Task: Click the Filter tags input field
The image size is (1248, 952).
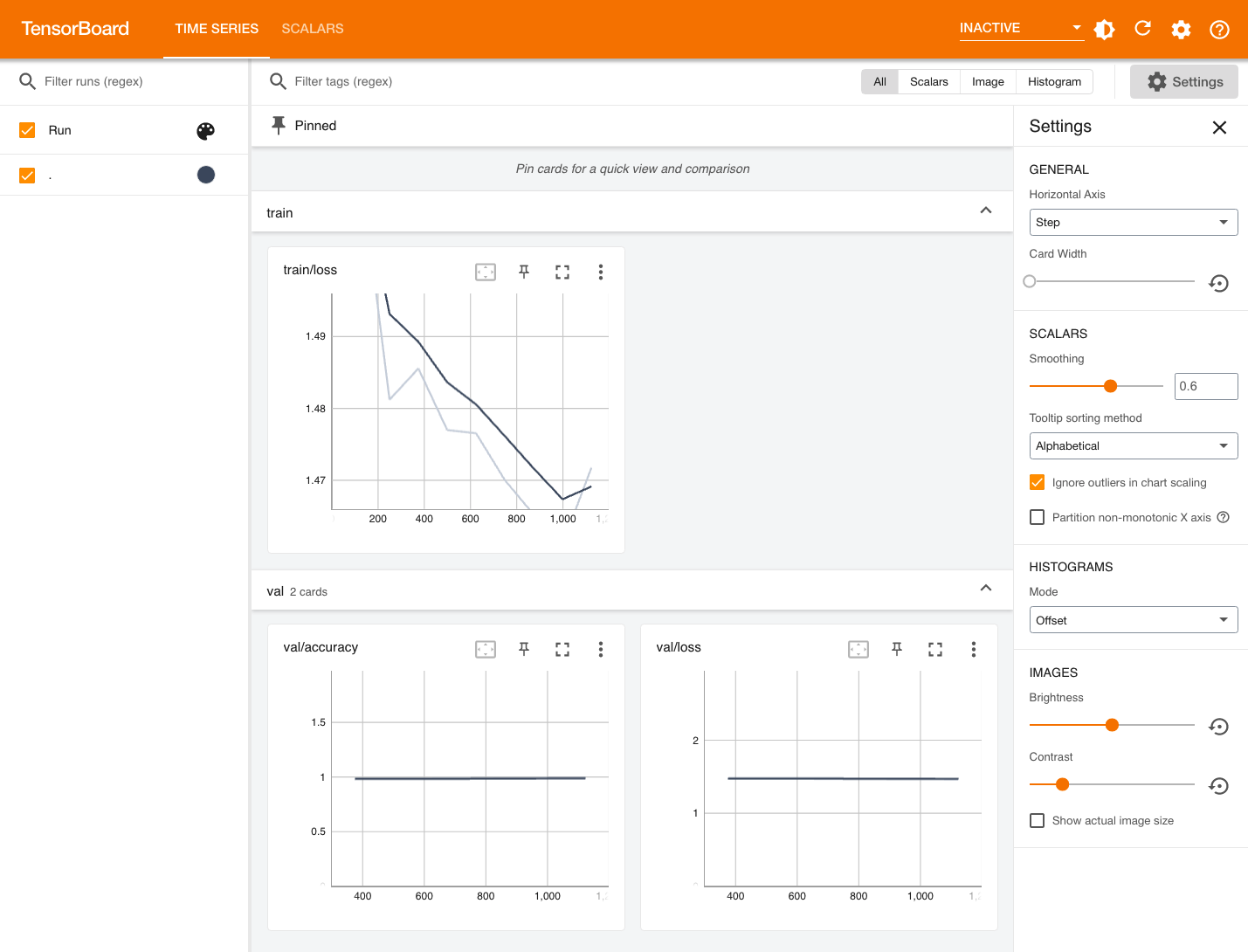Action: 568,81
